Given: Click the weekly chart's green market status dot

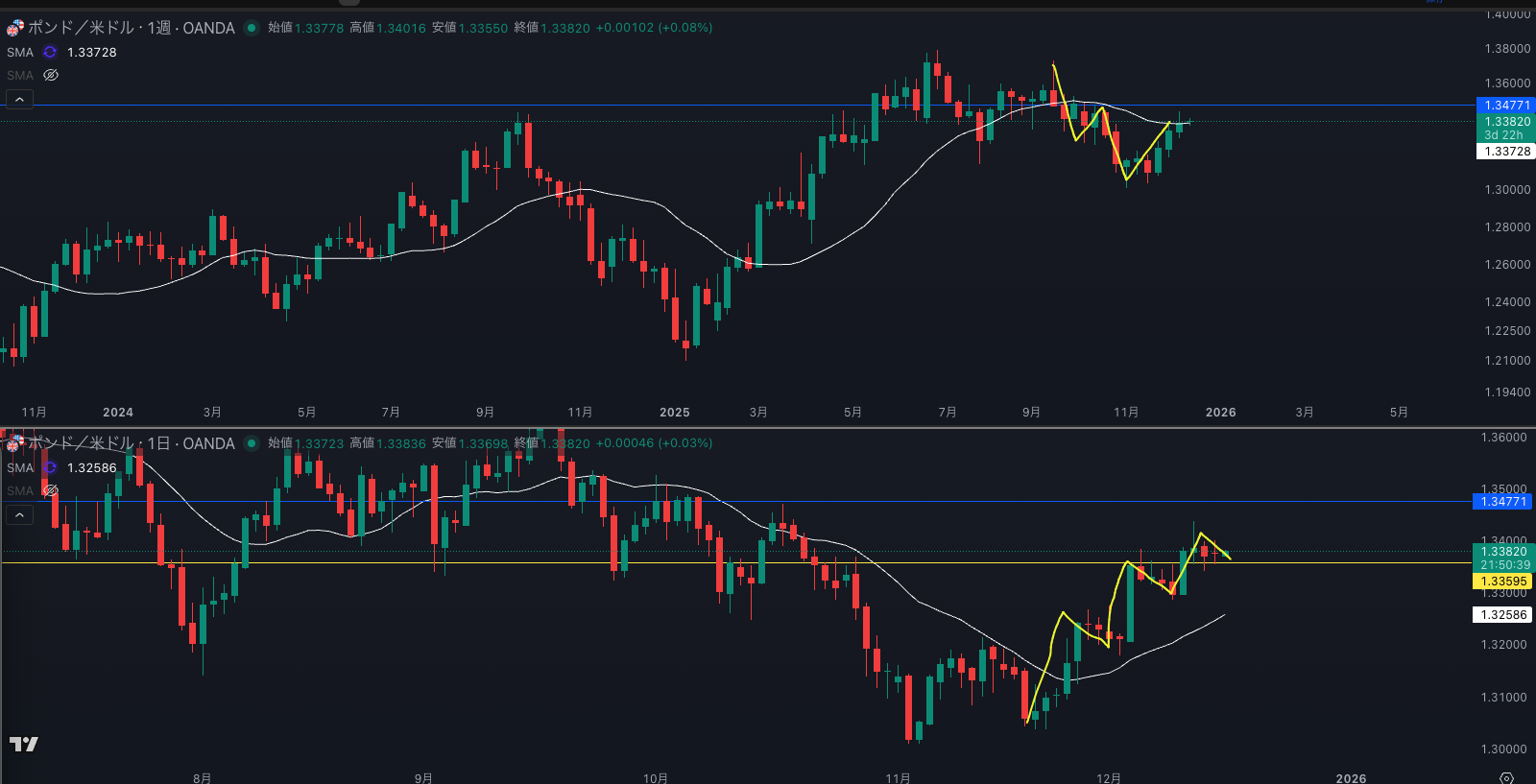Looking at the screenshot, I should [252, 28].
